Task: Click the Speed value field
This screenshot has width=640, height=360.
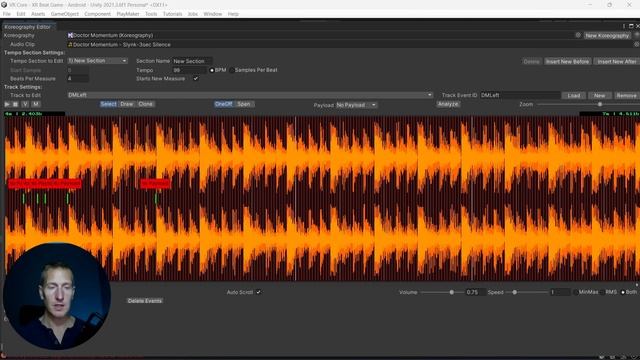Action: click(x=560, y=292)
